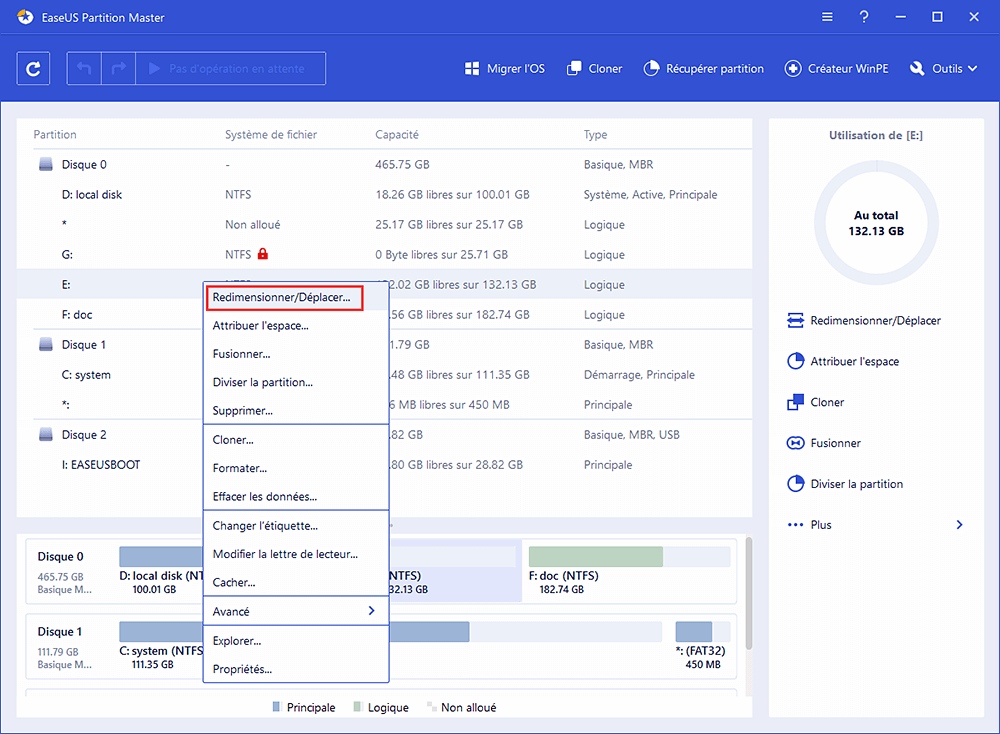Image resolution: width=1000 pixels, height=734 pixels.
Task: Select Diviser la partition... menu entry
Action: tap(296, 382)
